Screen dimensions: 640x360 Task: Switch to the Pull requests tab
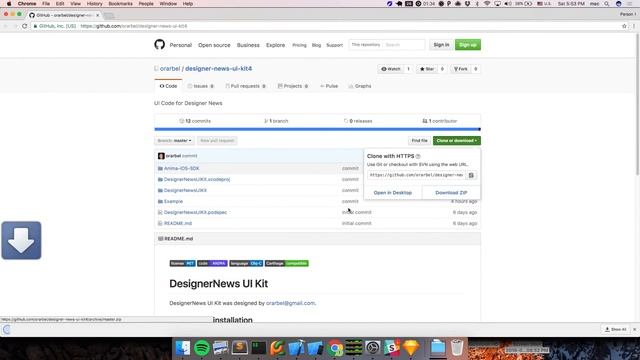click(x=245, y=86)
